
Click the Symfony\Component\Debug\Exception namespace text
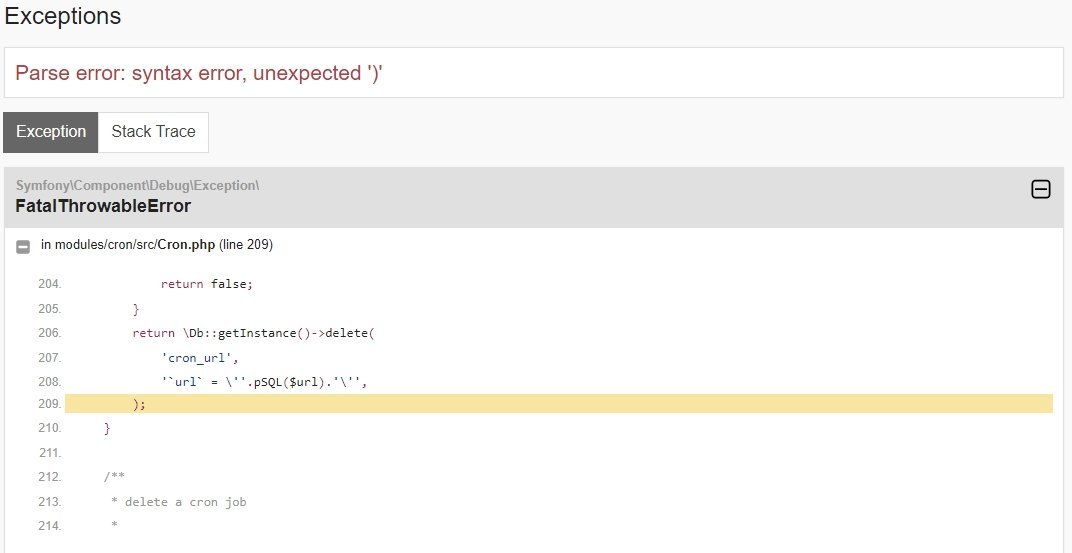coord(137,185)
